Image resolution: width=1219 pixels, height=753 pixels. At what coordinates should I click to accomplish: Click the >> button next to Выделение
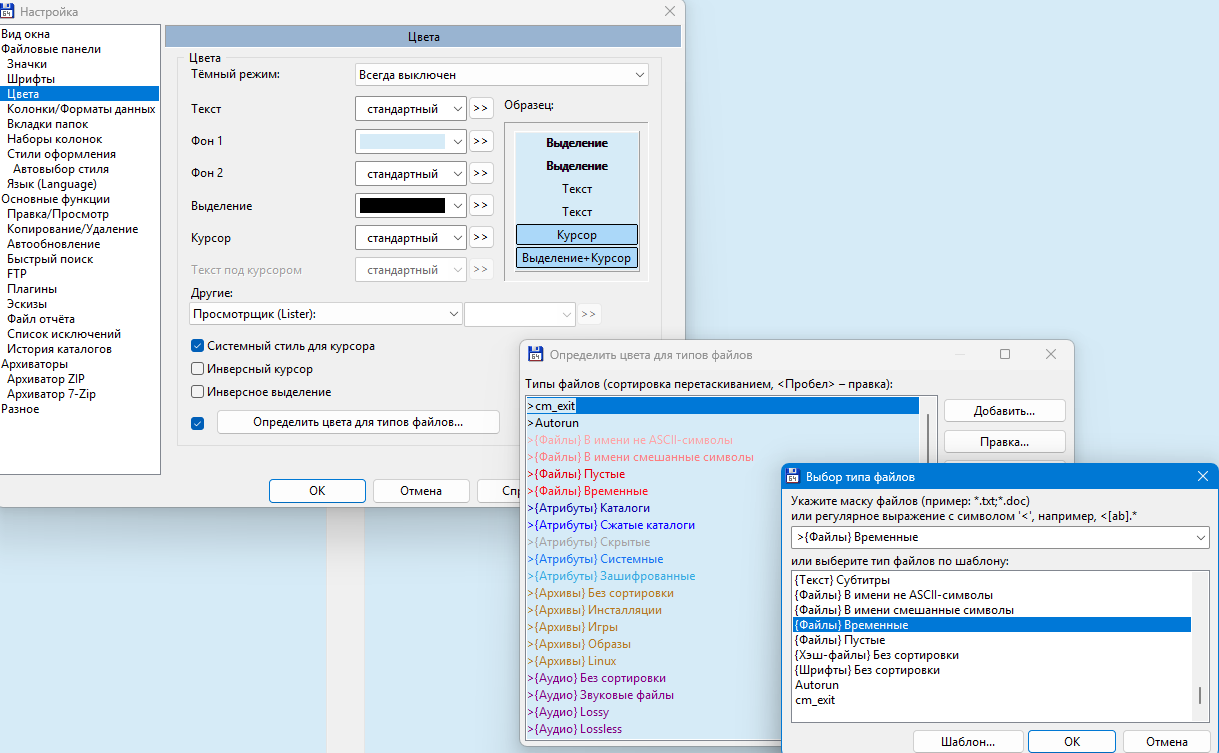[481, 205]
